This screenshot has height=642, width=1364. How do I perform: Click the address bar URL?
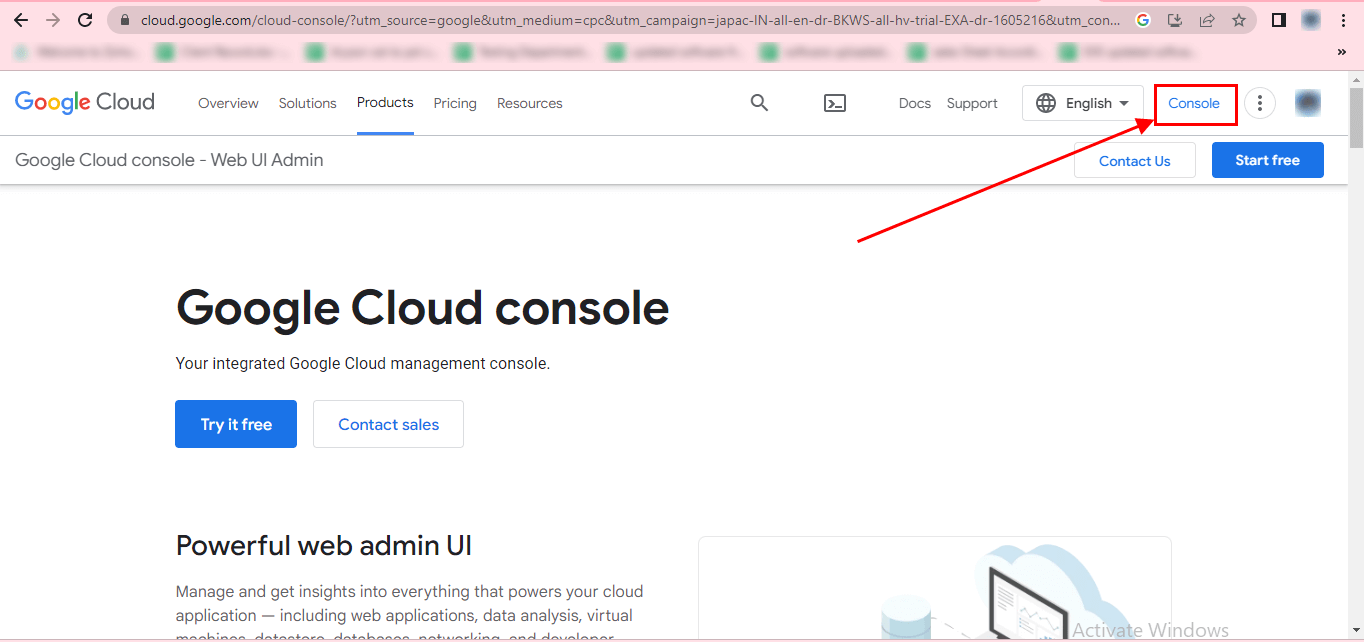click(630, 20)
